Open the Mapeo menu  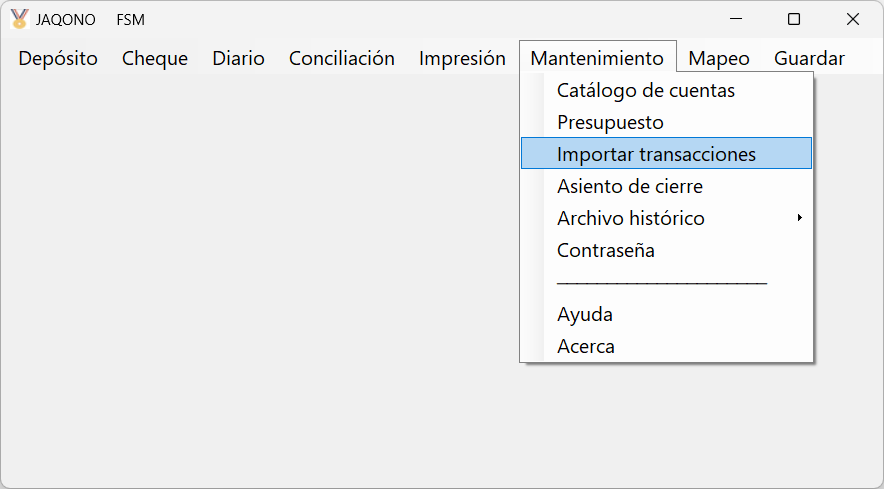(718, 59)
